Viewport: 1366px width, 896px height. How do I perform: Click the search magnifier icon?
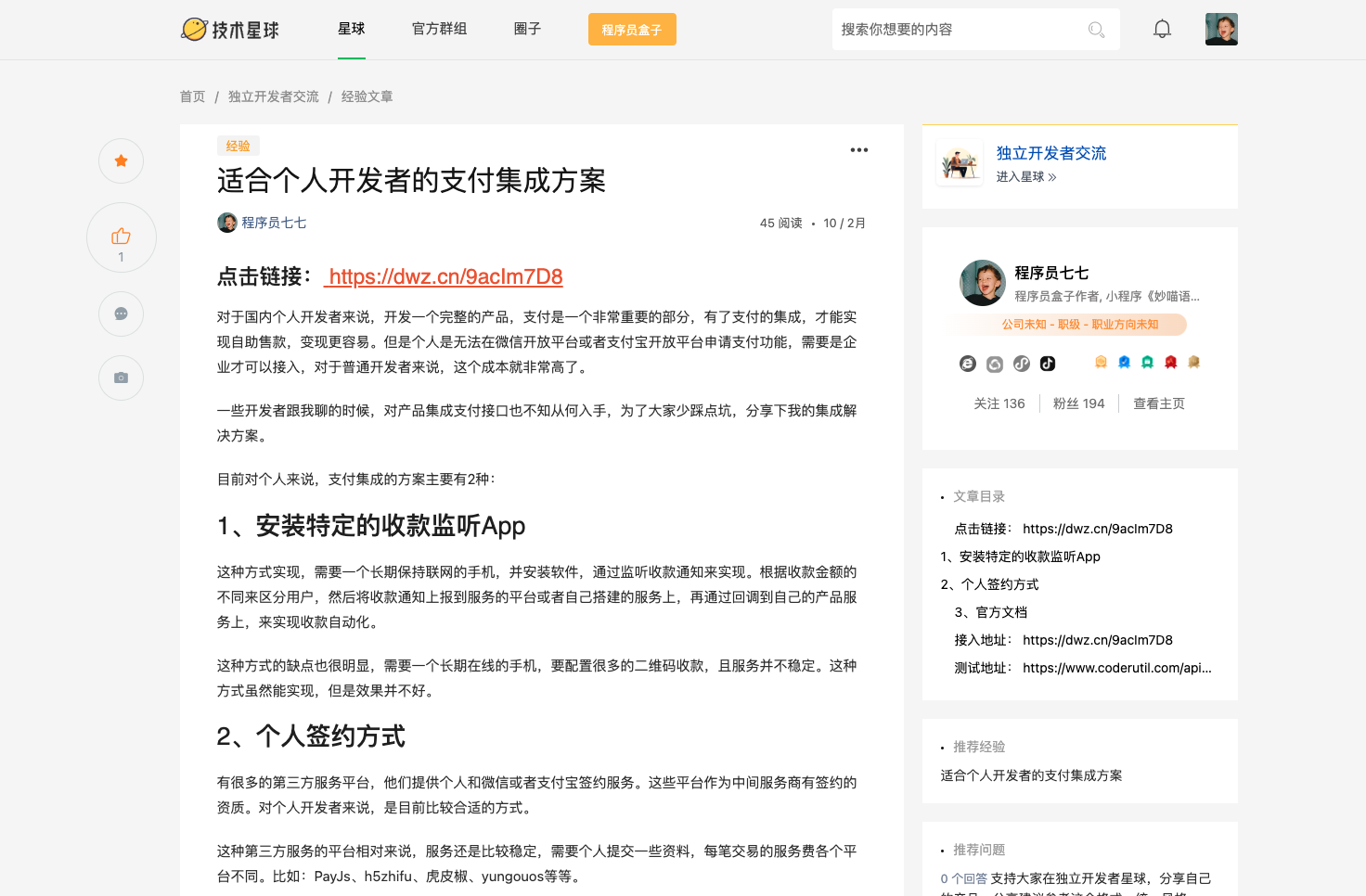(x=1096, y=30)
